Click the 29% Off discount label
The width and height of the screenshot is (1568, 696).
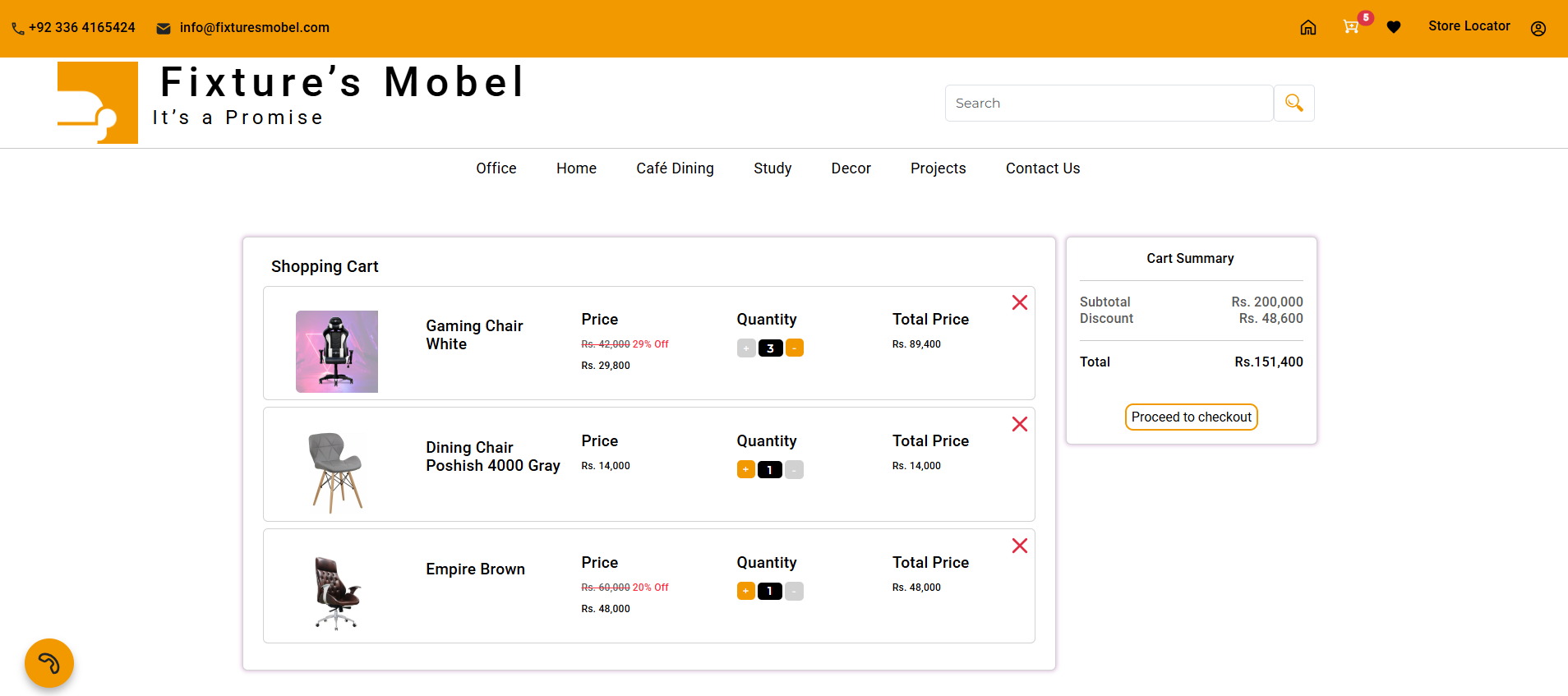click(651, 344)
